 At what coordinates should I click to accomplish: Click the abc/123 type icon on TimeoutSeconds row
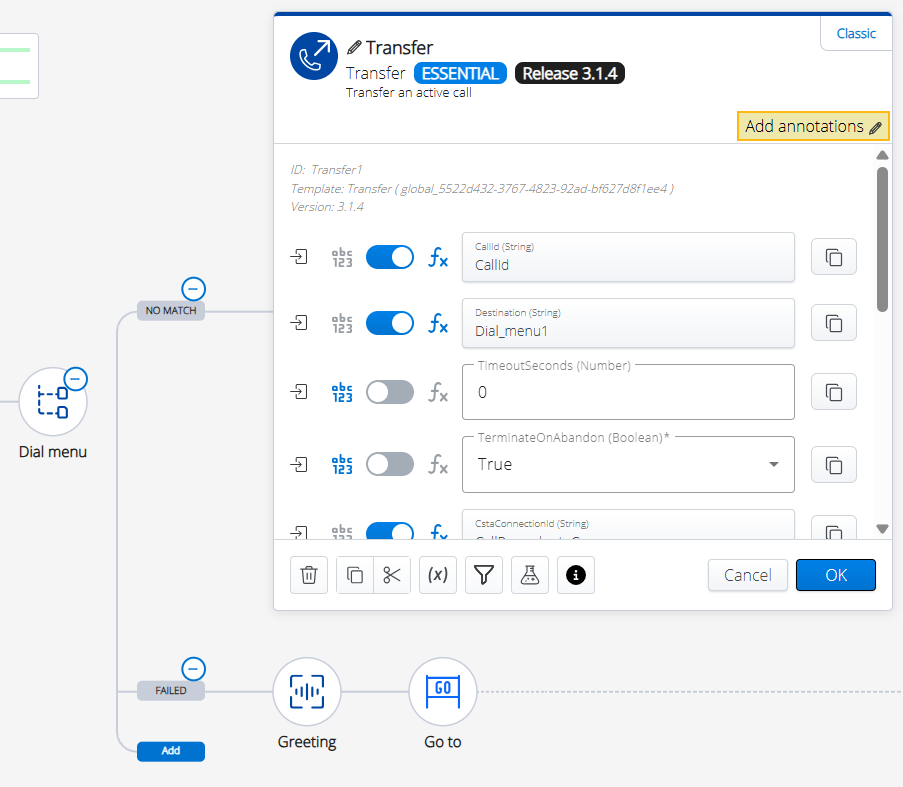click(x=342, y=392)
